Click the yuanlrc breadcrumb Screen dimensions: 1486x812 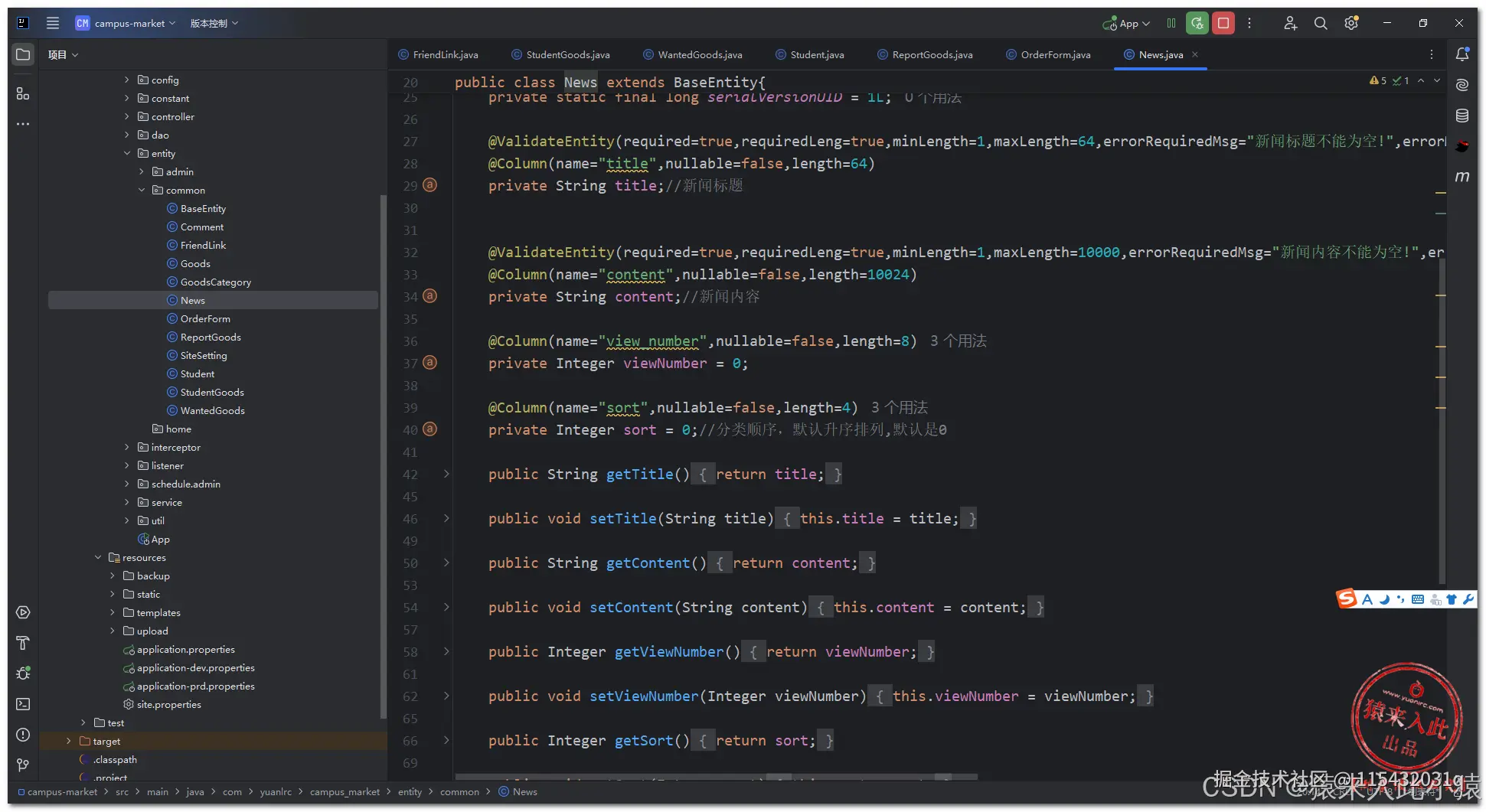(276, 792)
